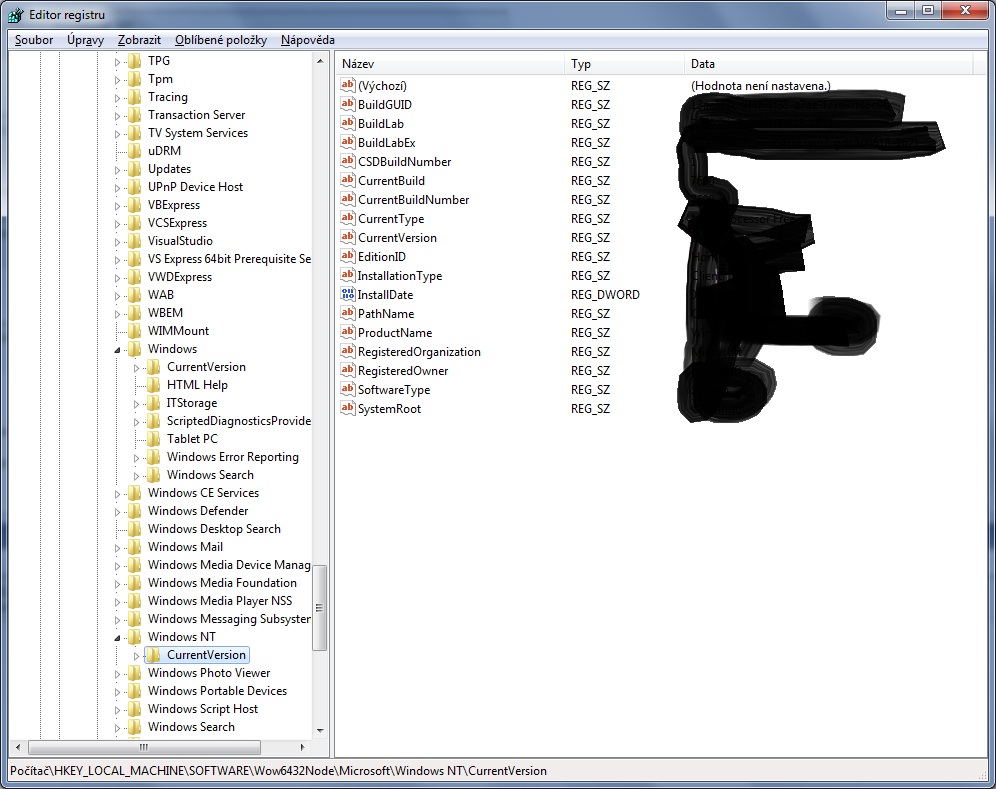The image size is (996, 789).
Task: Click the BuildLab value icon
Action: coord(347,123)
